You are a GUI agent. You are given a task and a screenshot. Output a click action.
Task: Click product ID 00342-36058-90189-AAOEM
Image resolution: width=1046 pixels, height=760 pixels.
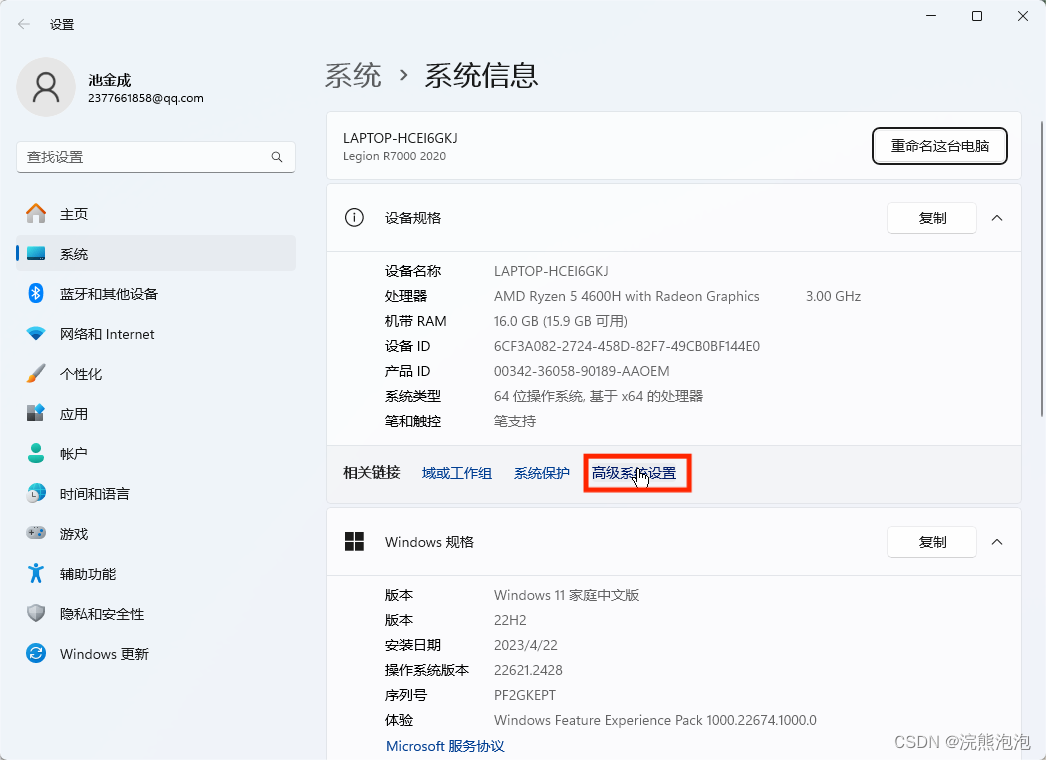581,371
